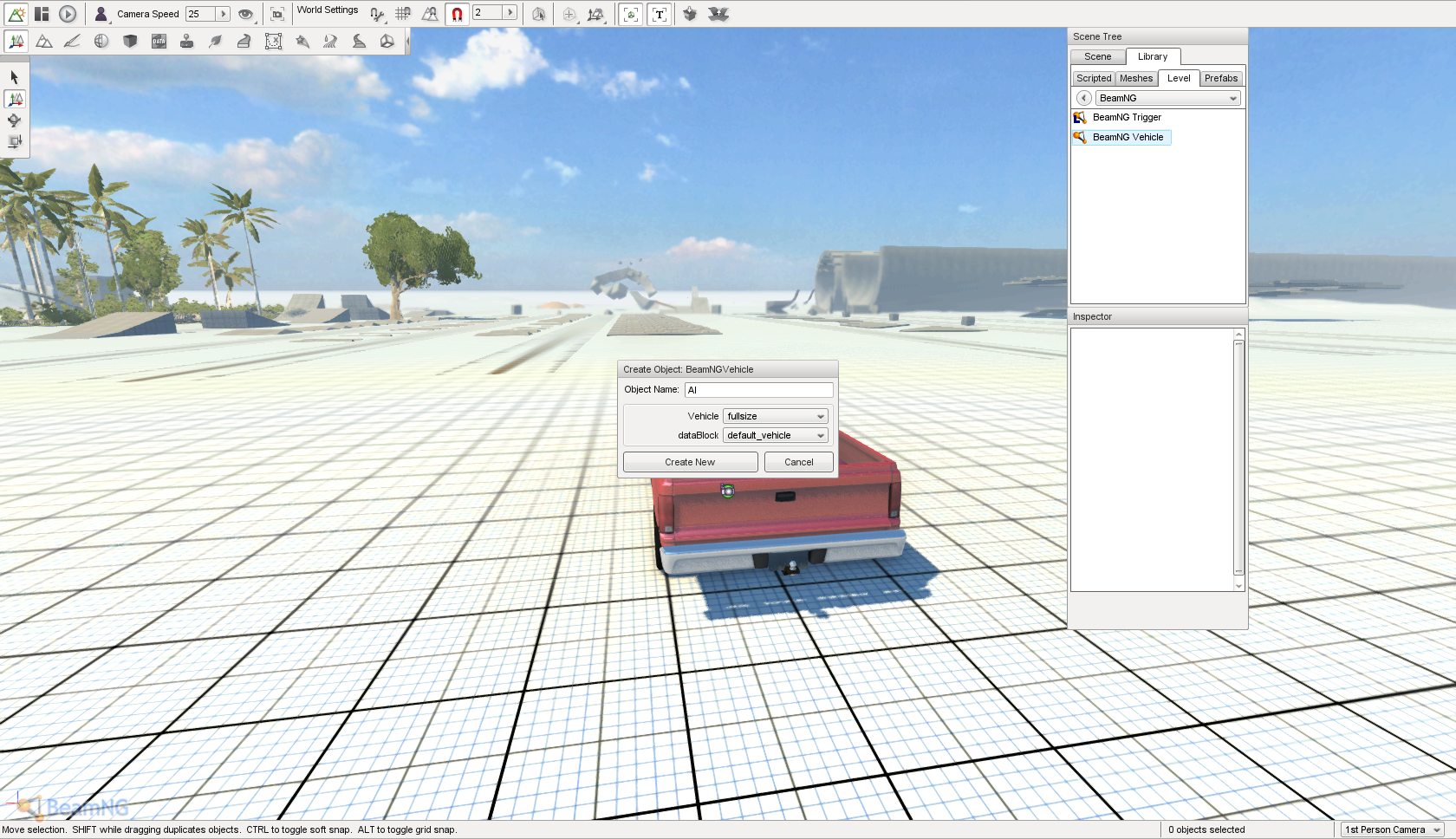
Task: Open the World Editor mode icon
Action: 16,14
